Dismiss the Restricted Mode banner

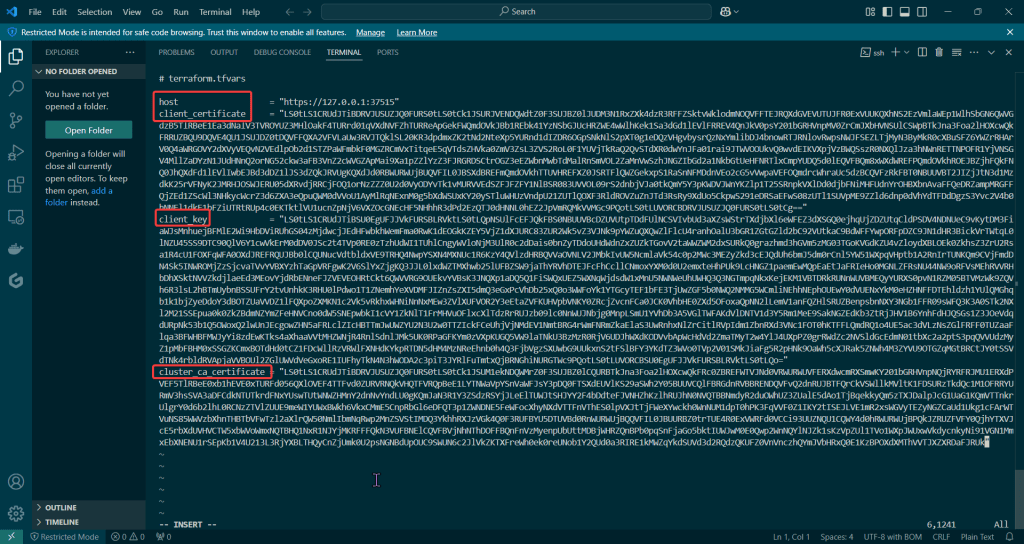pos(1011,32)
